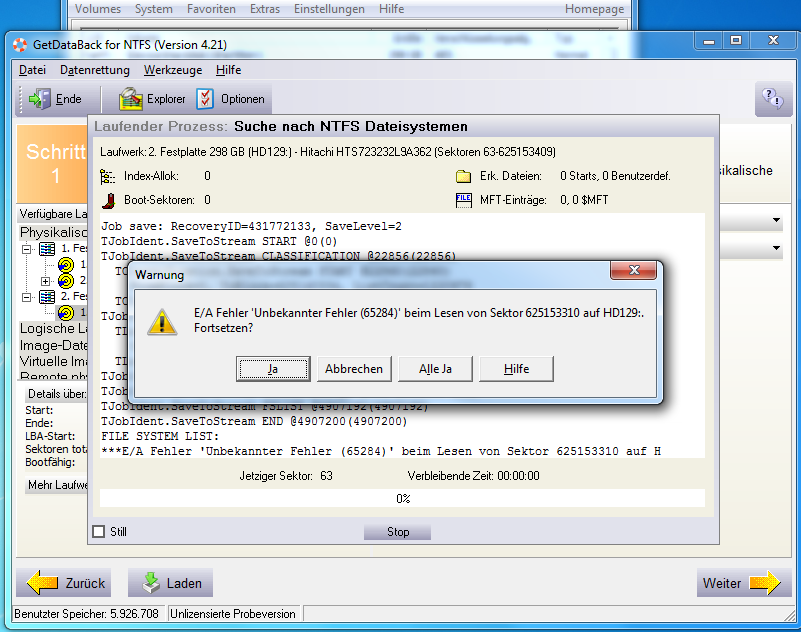This screenshot has width=801, height=632.
Task: Open Hilfe menu in background window
Action: [391, 9]
